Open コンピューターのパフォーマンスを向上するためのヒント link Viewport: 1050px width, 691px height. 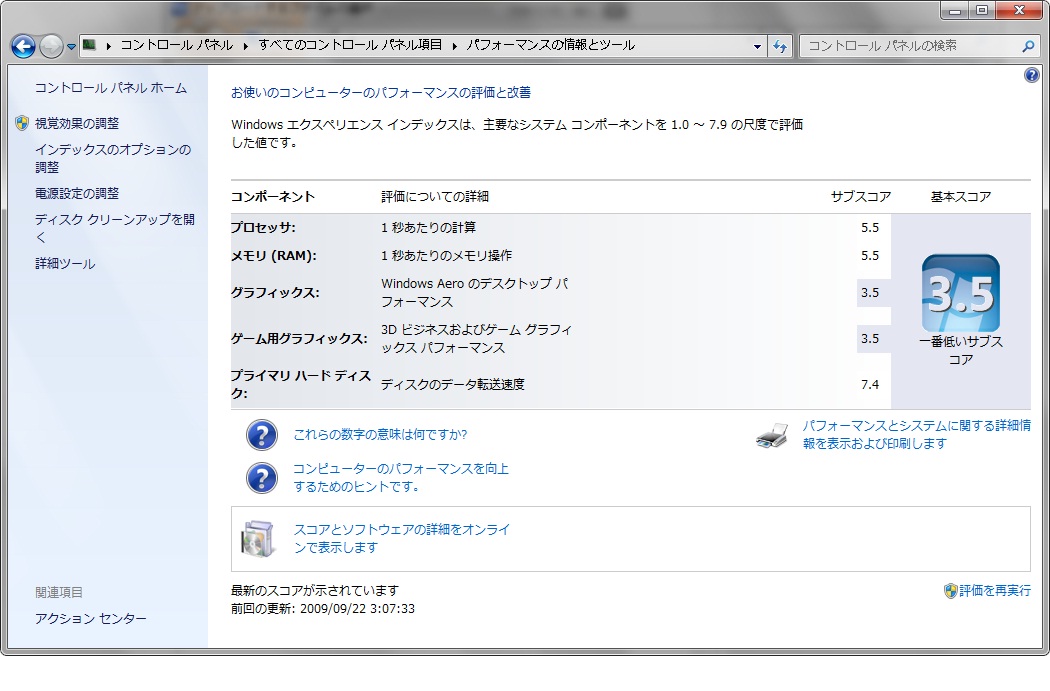(x=401, y=477)
